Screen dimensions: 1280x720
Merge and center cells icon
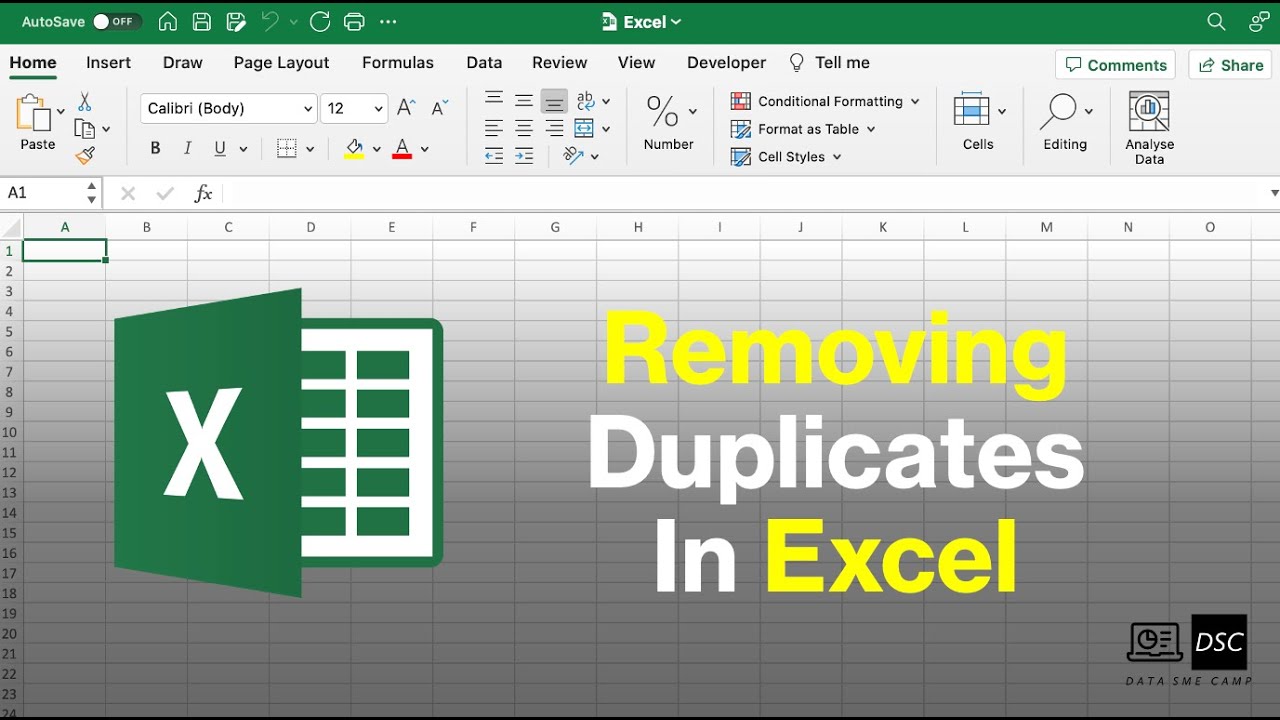(x=585, y=128)
